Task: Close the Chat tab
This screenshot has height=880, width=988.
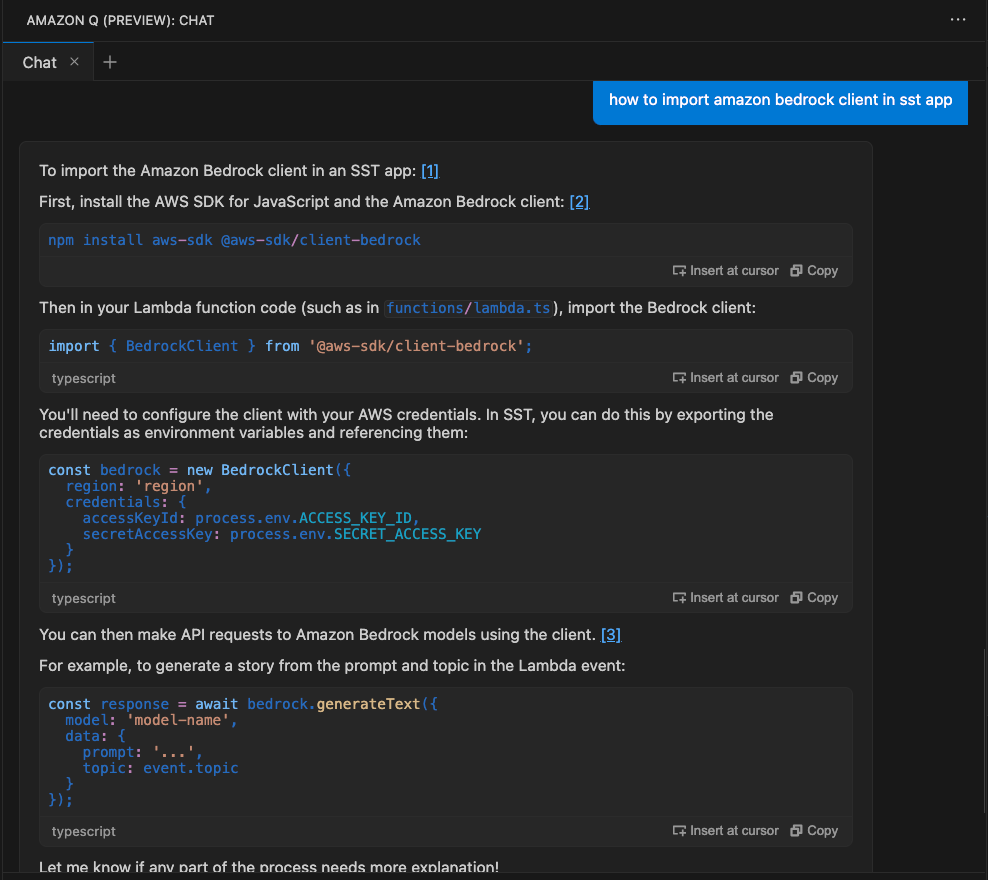Action: [x=74, y=62]
